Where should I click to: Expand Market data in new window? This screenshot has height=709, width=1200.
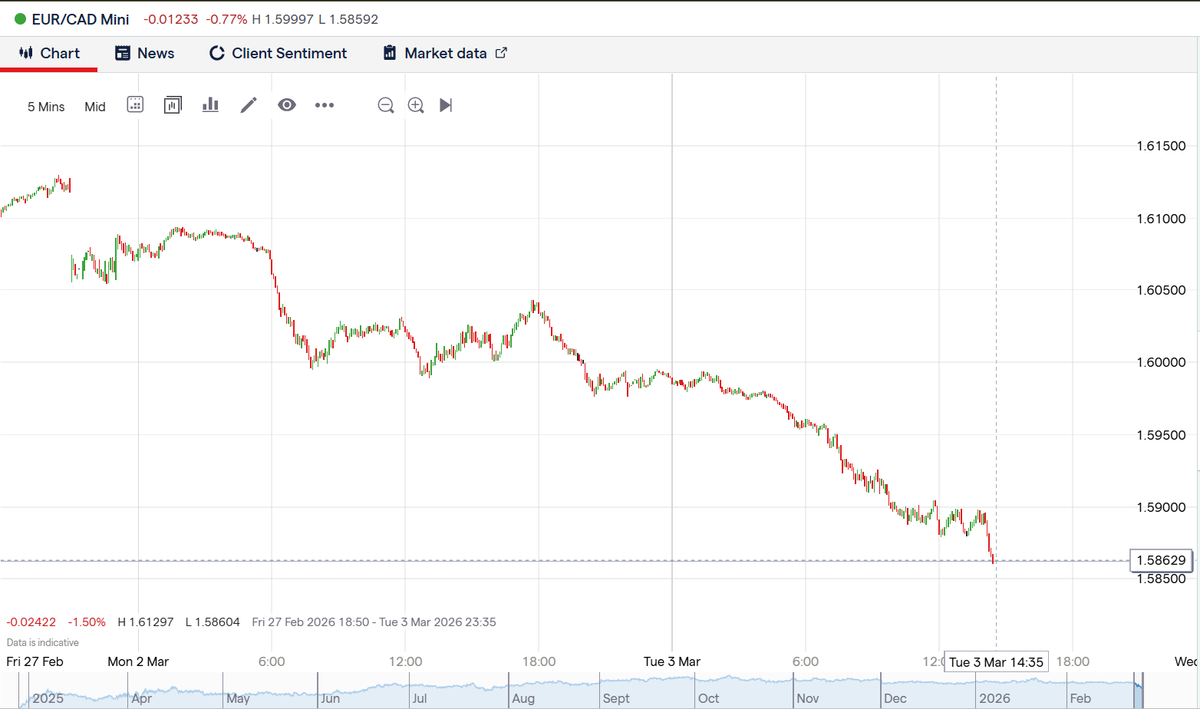(x=500, y=53)
